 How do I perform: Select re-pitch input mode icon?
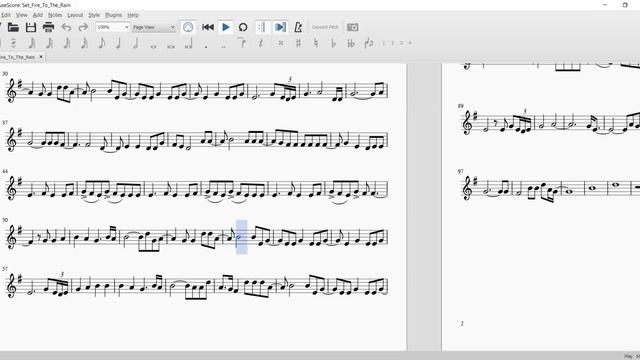click(13, 43)
